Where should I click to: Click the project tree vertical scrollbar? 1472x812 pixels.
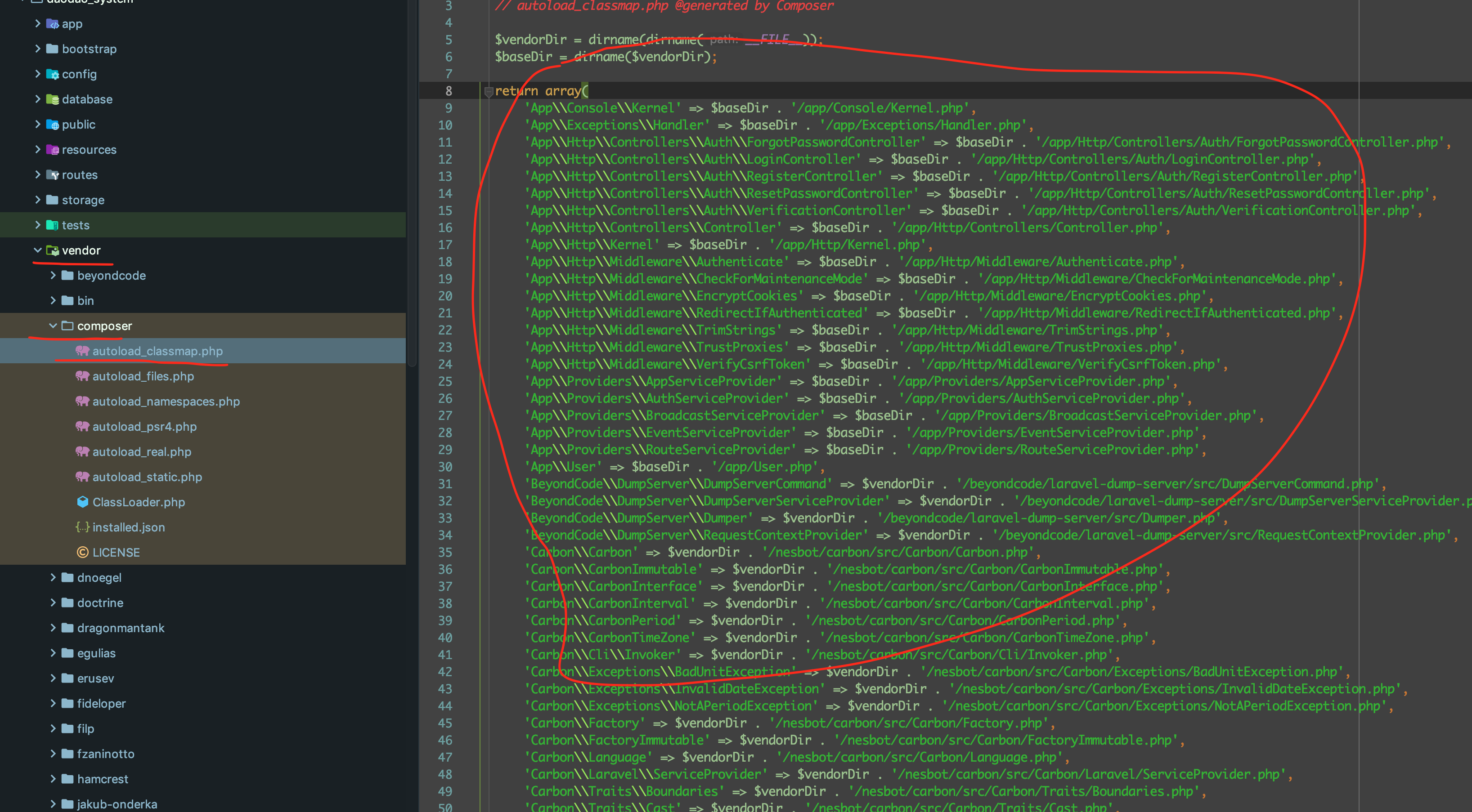coord(412,183)
